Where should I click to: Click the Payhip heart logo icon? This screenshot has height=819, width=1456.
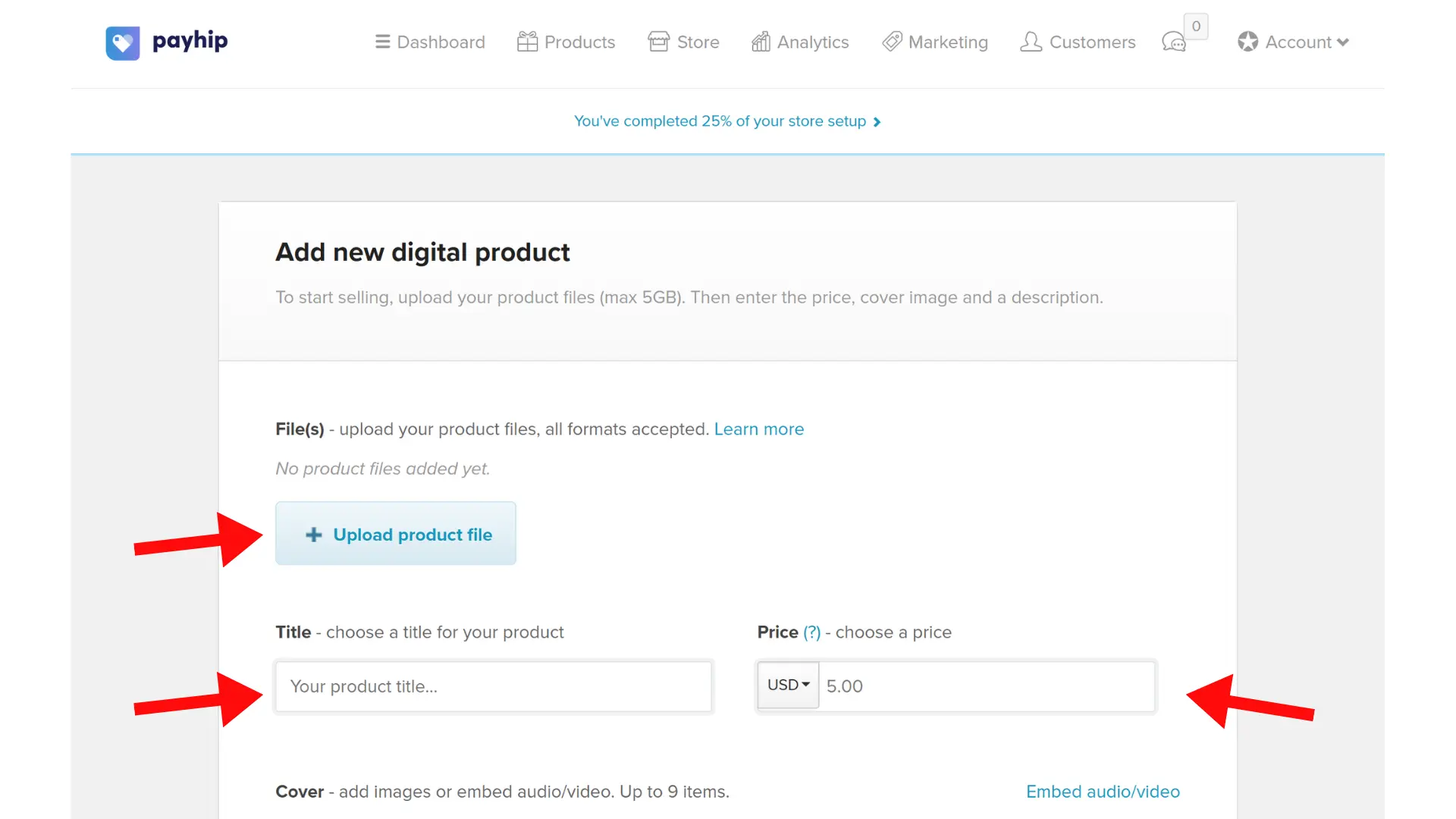point(122,42)
